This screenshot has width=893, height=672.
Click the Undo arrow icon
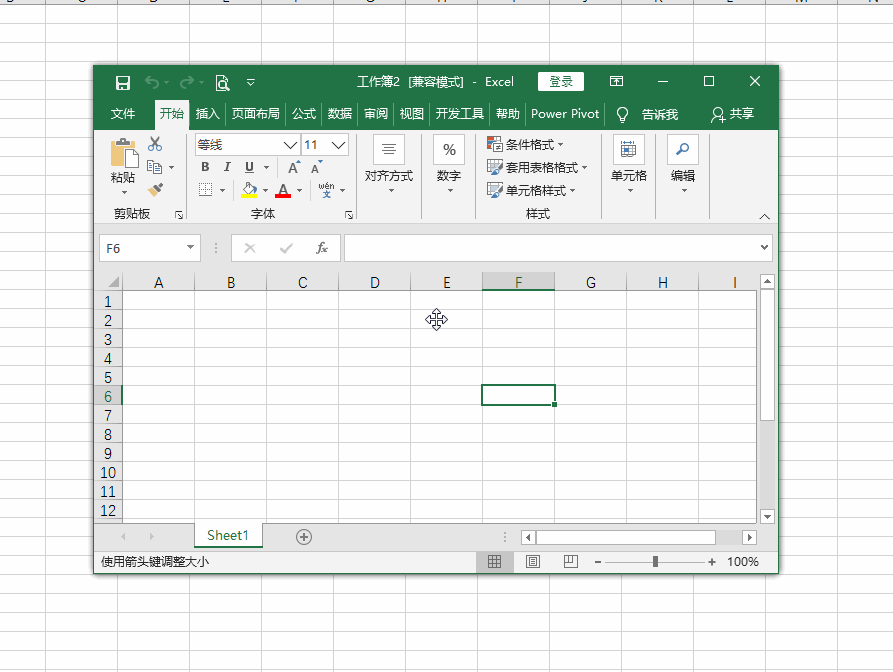[x=151, y=83]
